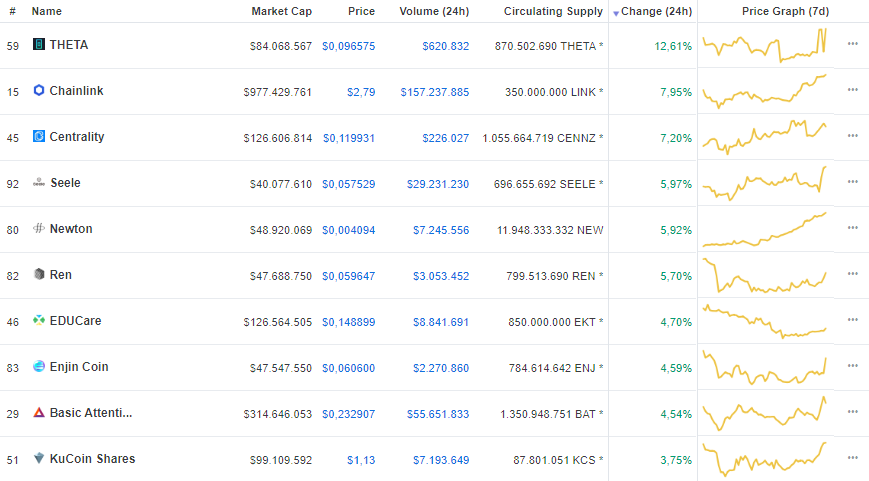Viewport: 869px width, 481px height.
Task: Click the Enjin Coin logo icon
Action: 39,366
